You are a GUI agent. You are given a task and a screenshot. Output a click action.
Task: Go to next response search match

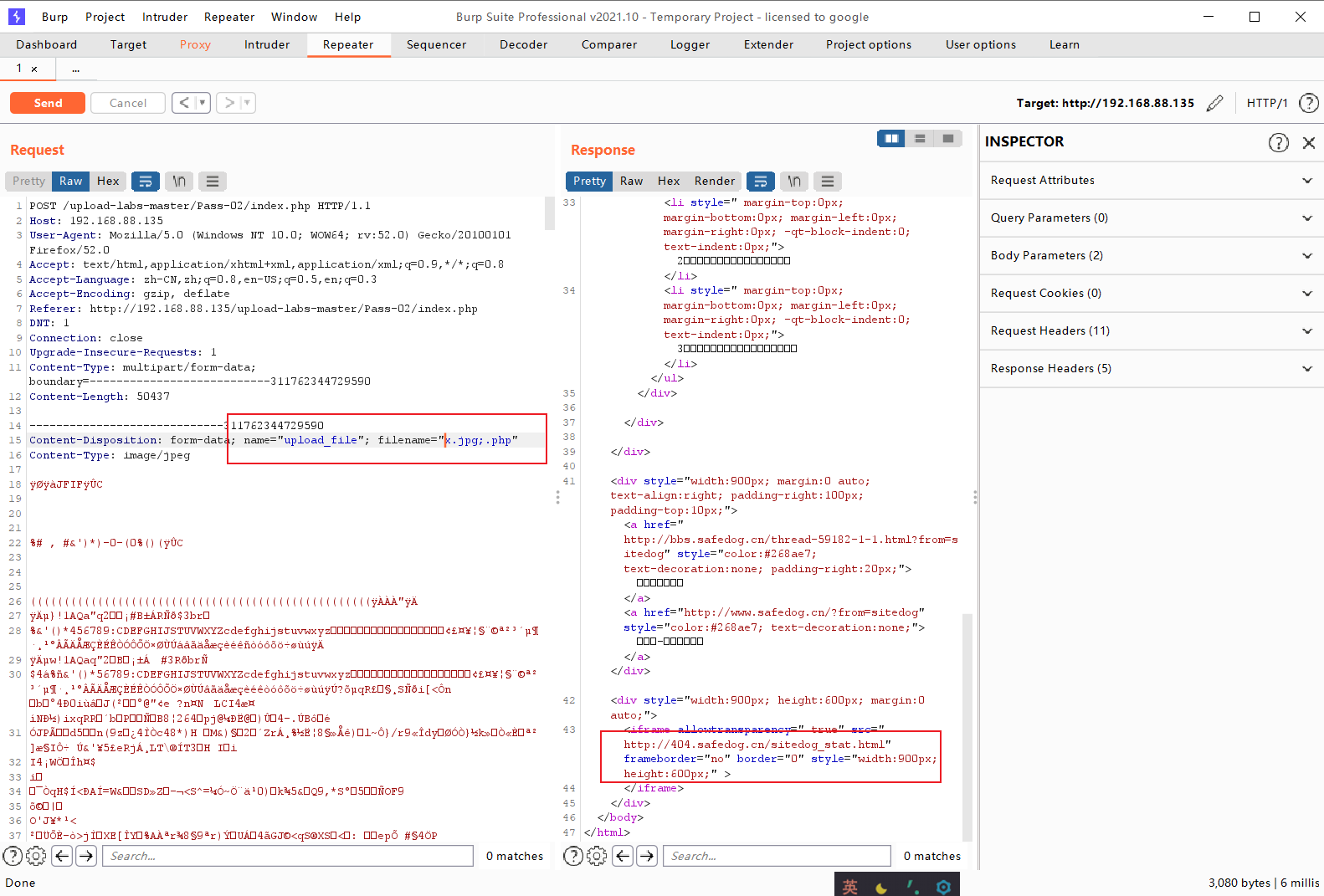[x=647, y=856]
